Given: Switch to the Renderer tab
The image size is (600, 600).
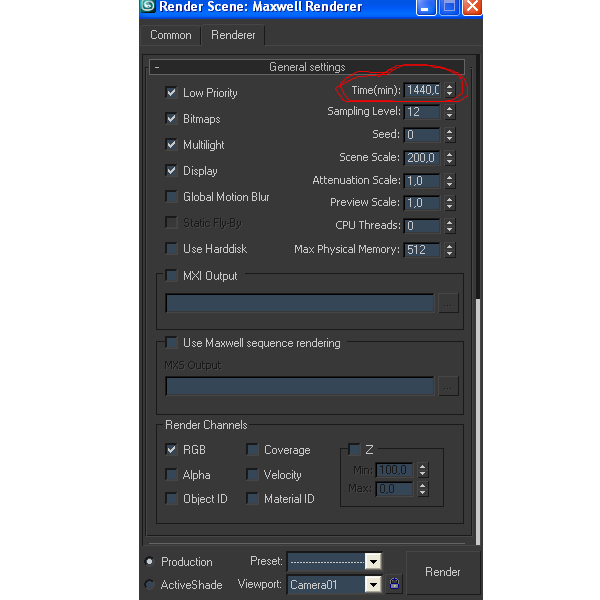Looking at the screenshot, I should tap(233, 35).
